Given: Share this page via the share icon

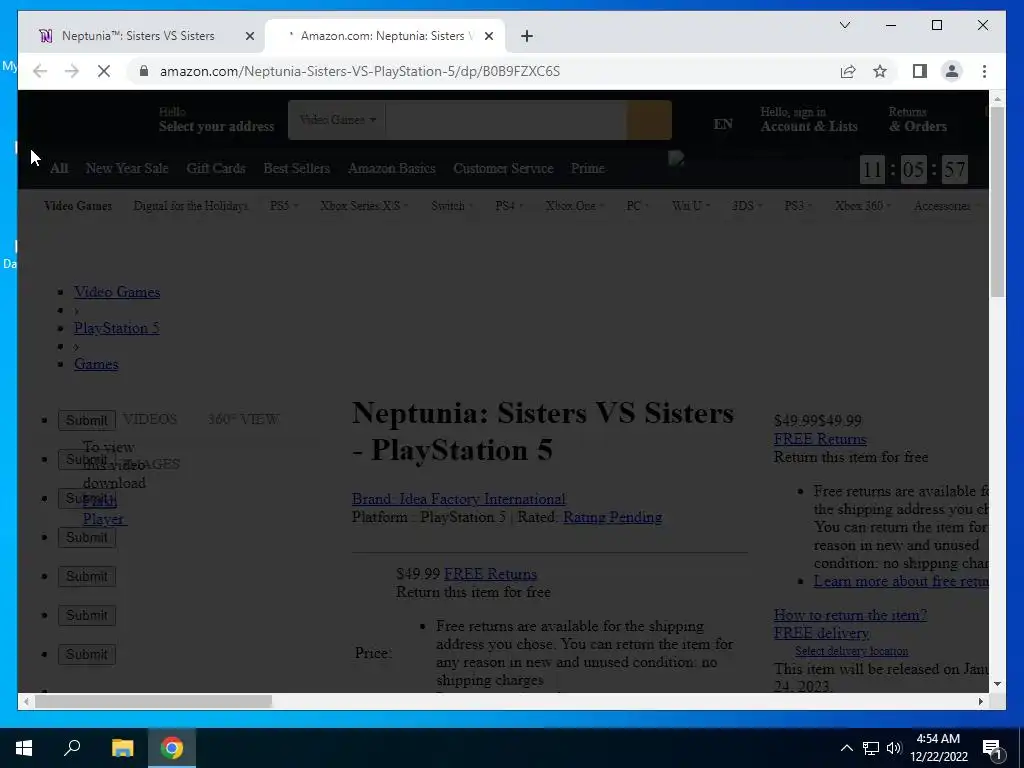Looking at the screenshot, I should point(848,71).
